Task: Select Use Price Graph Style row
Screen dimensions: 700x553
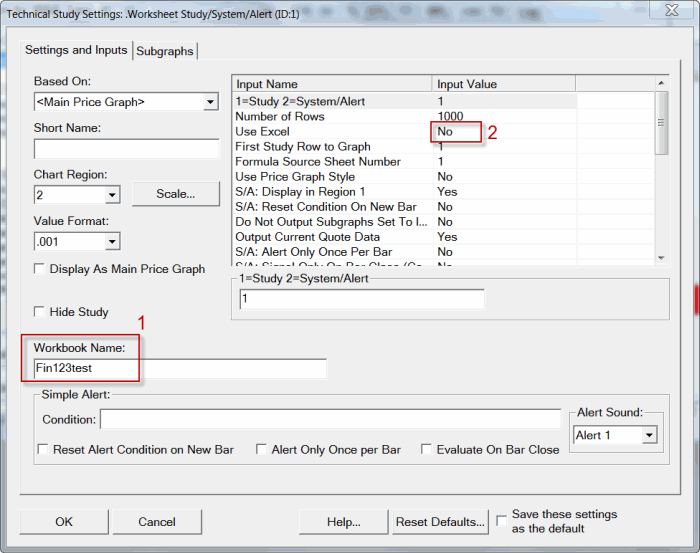Action: (404, 177)
